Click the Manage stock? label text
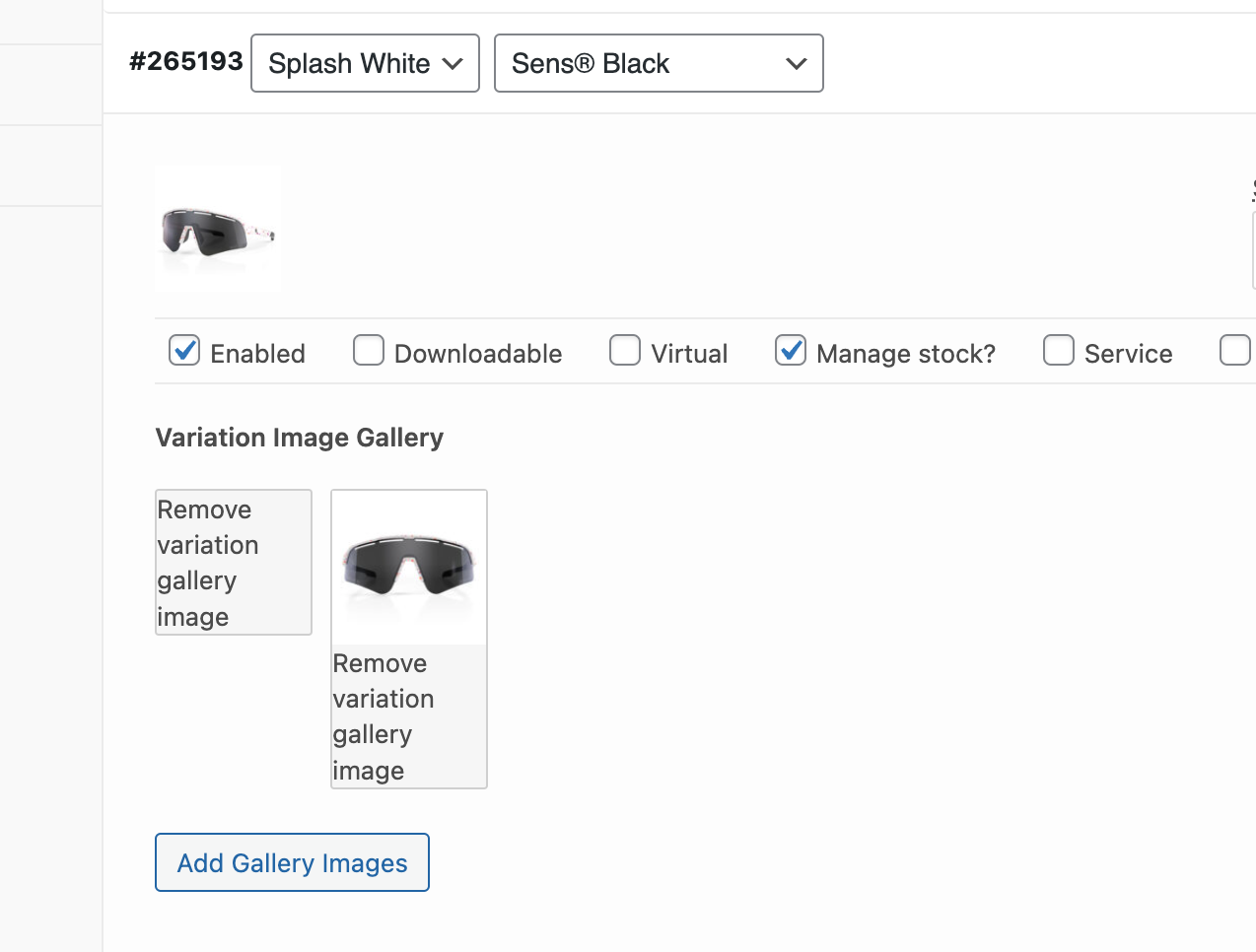 point(906,354)
